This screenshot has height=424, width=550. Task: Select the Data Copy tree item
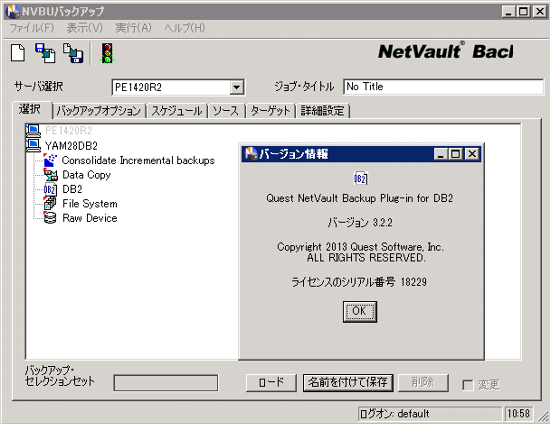click(87, 175)
